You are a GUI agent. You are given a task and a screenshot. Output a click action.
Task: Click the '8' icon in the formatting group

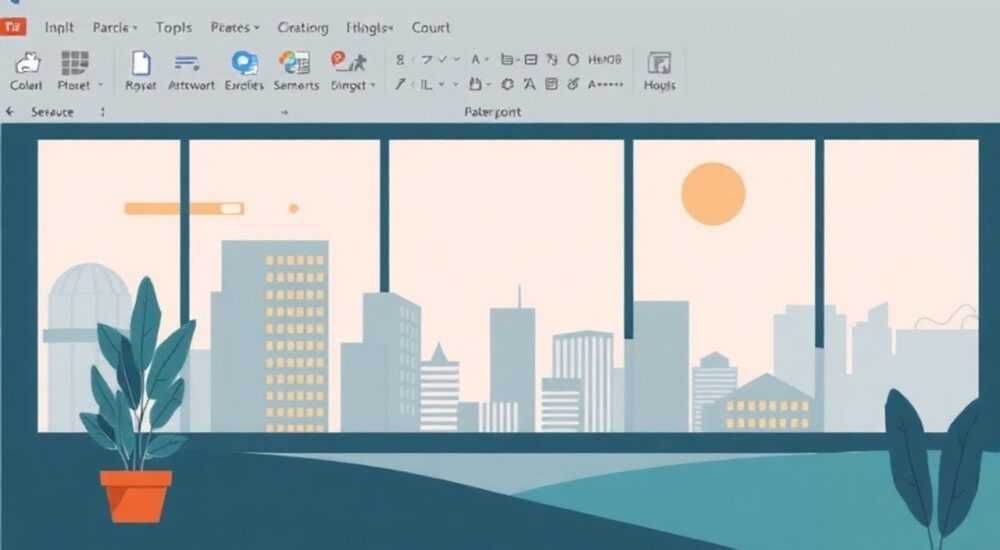point(400,59)
